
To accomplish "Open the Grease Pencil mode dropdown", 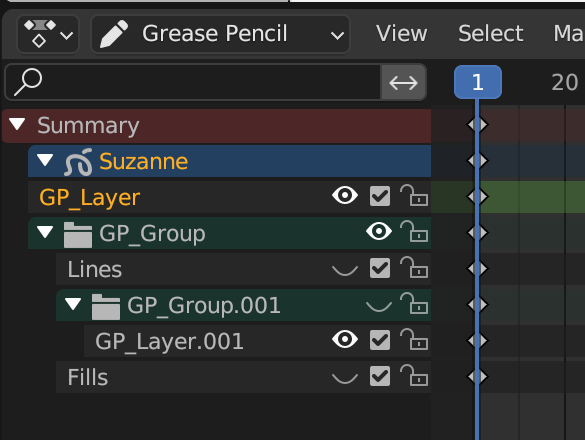I will click(x=220, y=34).
